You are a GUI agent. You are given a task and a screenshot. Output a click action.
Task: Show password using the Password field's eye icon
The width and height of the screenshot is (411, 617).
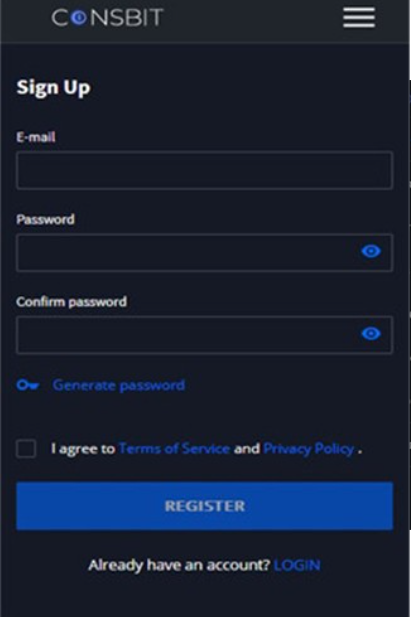[x=371, y=251]
